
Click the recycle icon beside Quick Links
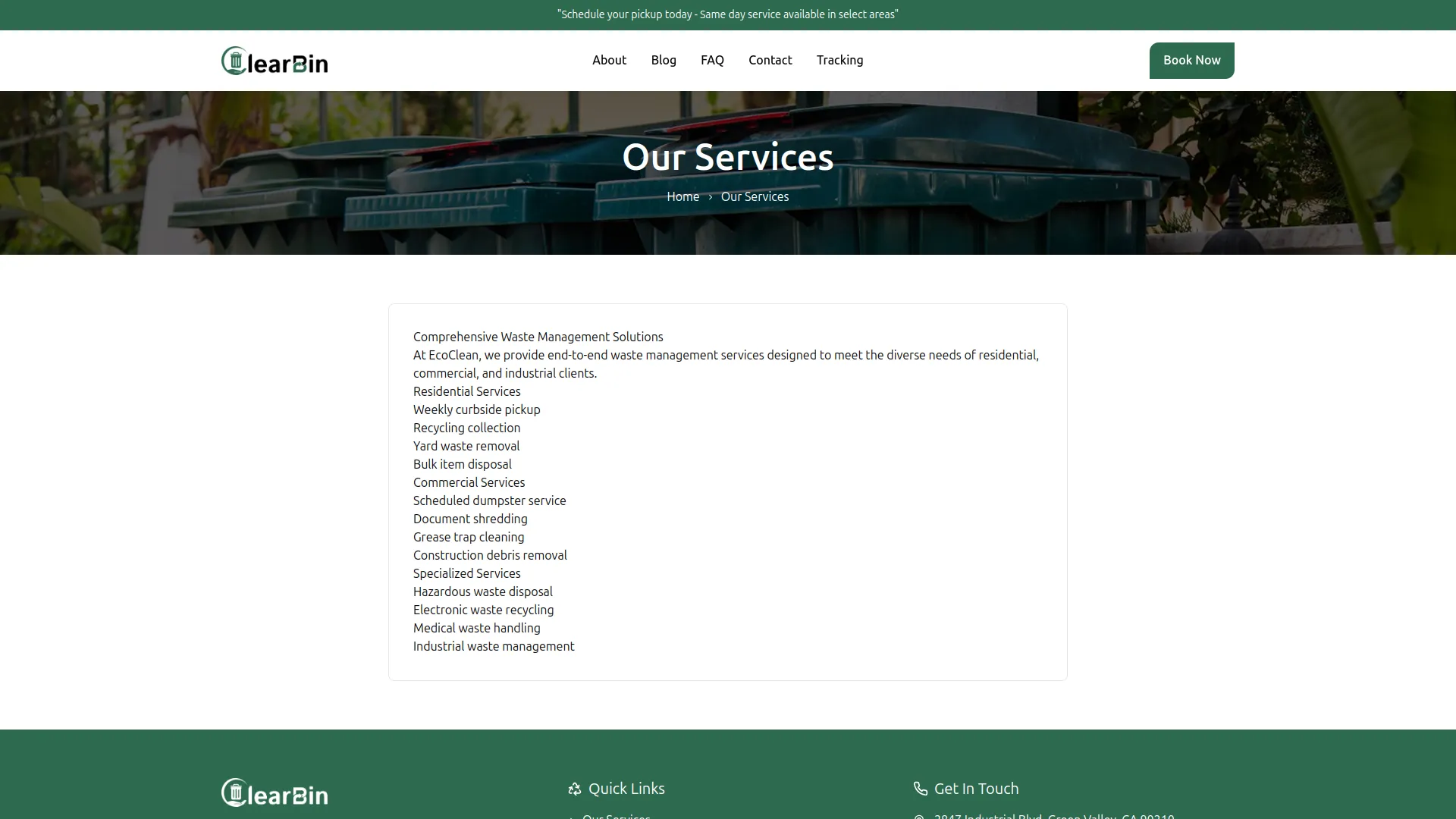point(574,789)
